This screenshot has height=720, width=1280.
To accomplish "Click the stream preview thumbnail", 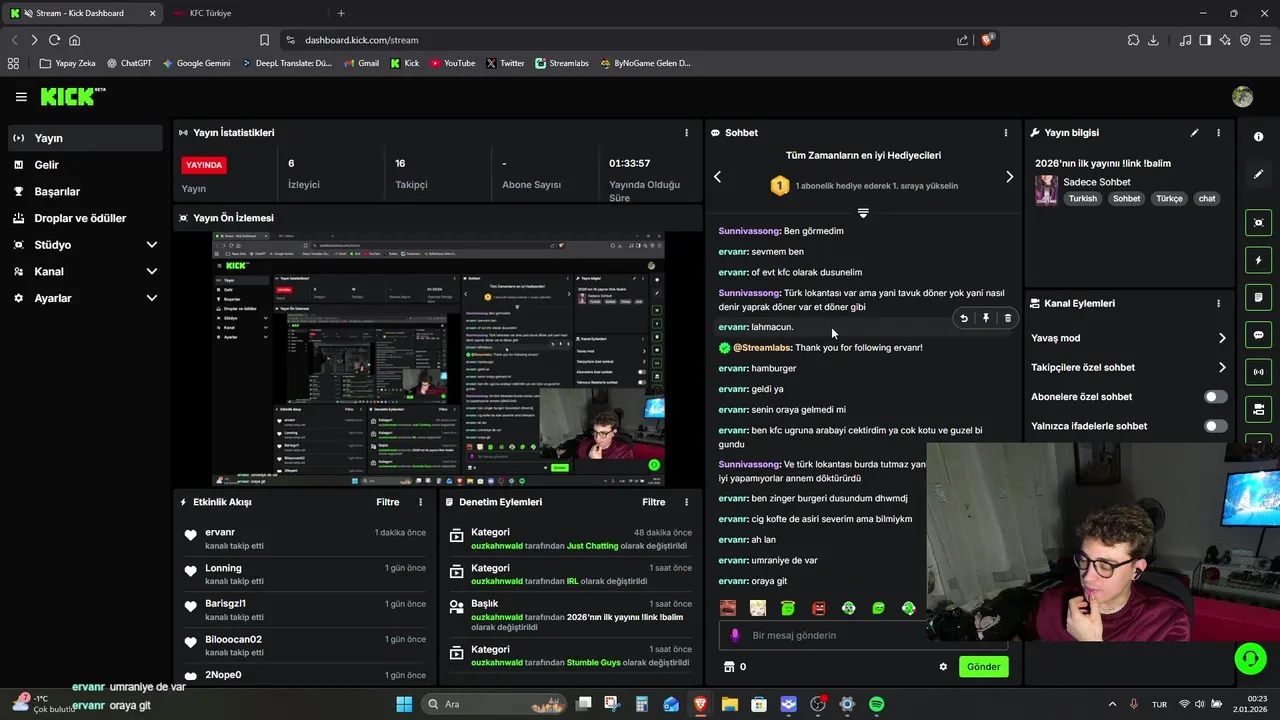I will click(x=438, y=359).
